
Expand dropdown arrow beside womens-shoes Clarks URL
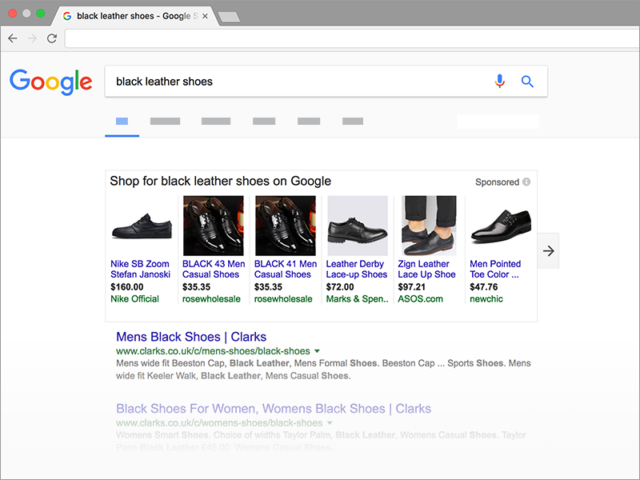[330, 423]
